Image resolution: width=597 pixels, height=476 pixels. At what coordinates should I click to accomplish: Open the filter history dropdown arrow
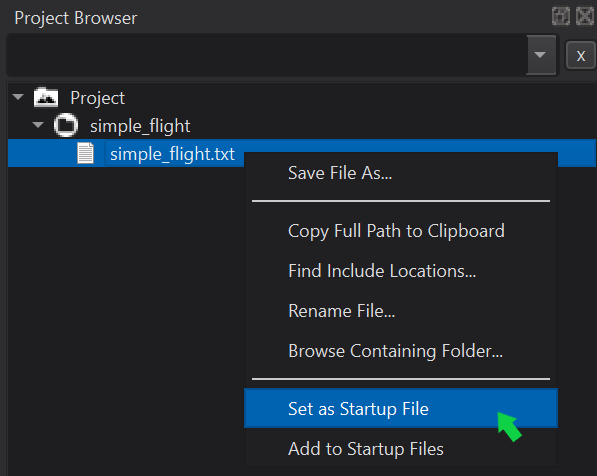541,55
